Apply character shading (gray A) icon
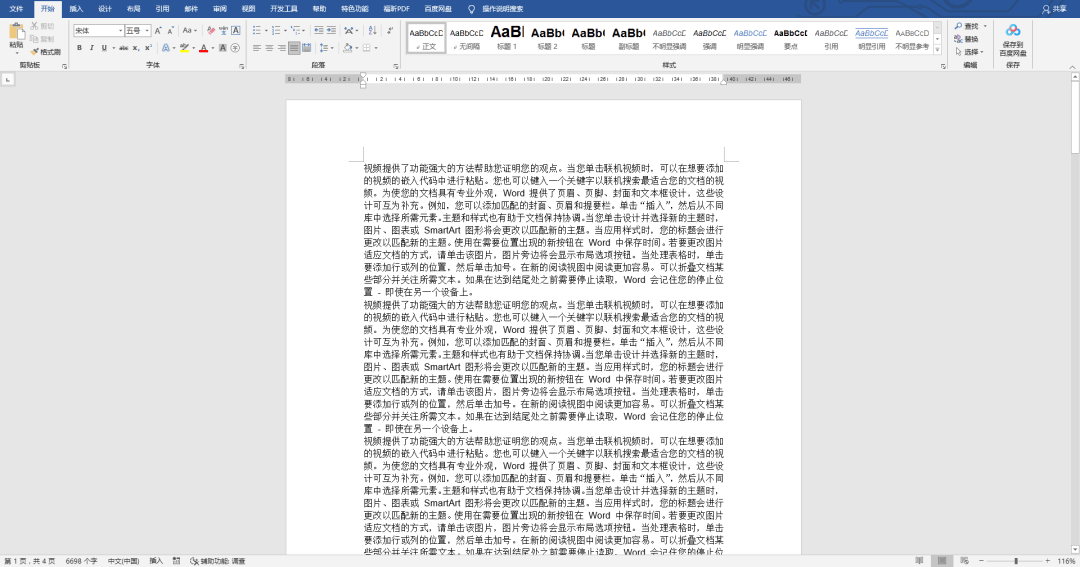1080x567 pixels. 222,48
